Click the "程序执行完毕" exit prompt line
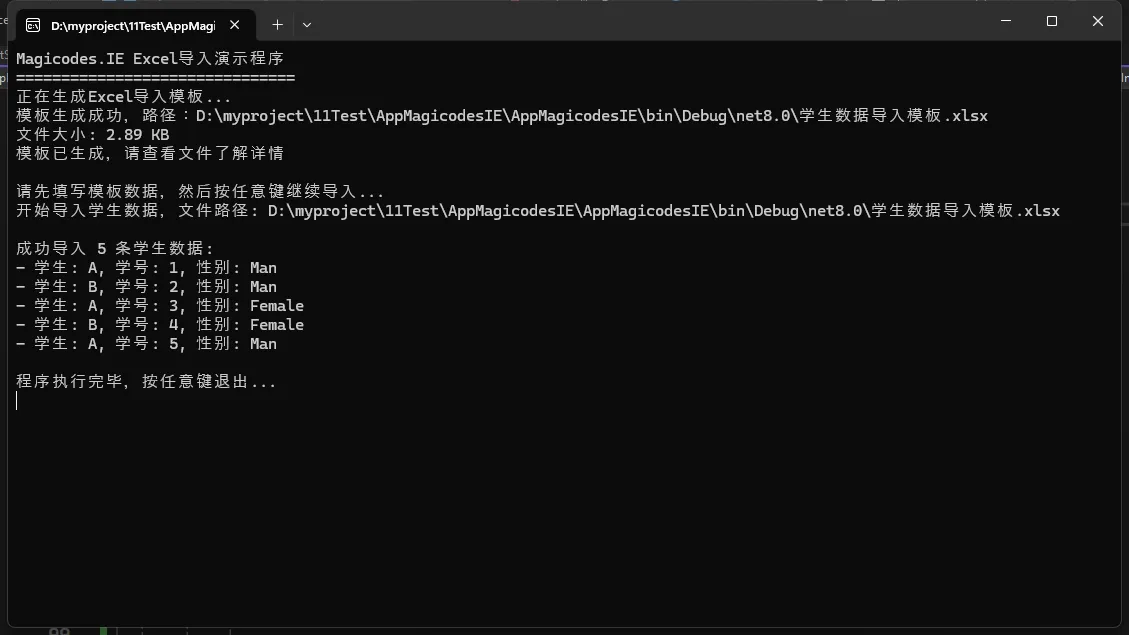Image resolution: width=1129 pixels, height=635 pixels. (146, 382)
